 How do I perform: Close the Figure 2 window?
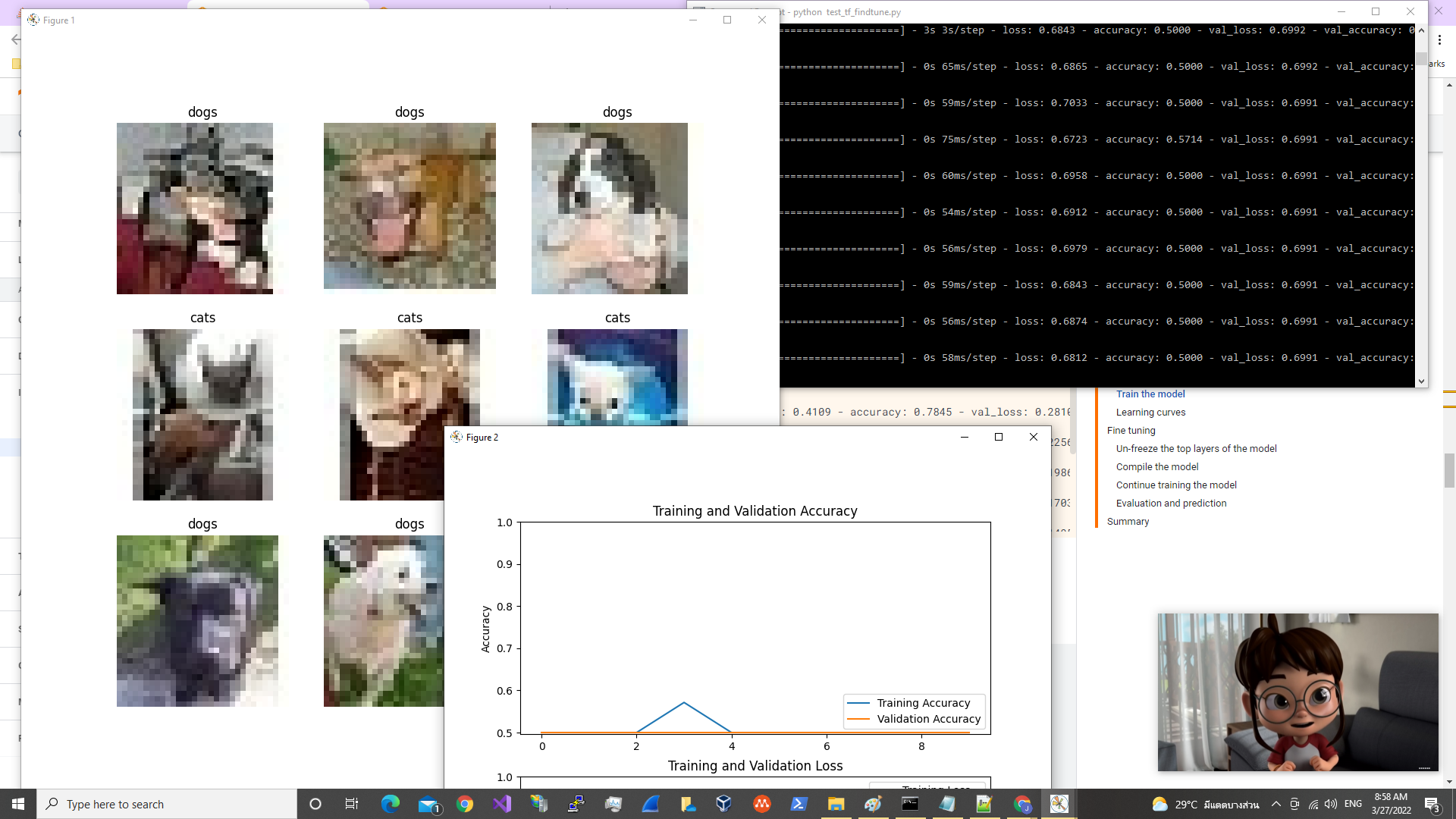(1034, 437)
